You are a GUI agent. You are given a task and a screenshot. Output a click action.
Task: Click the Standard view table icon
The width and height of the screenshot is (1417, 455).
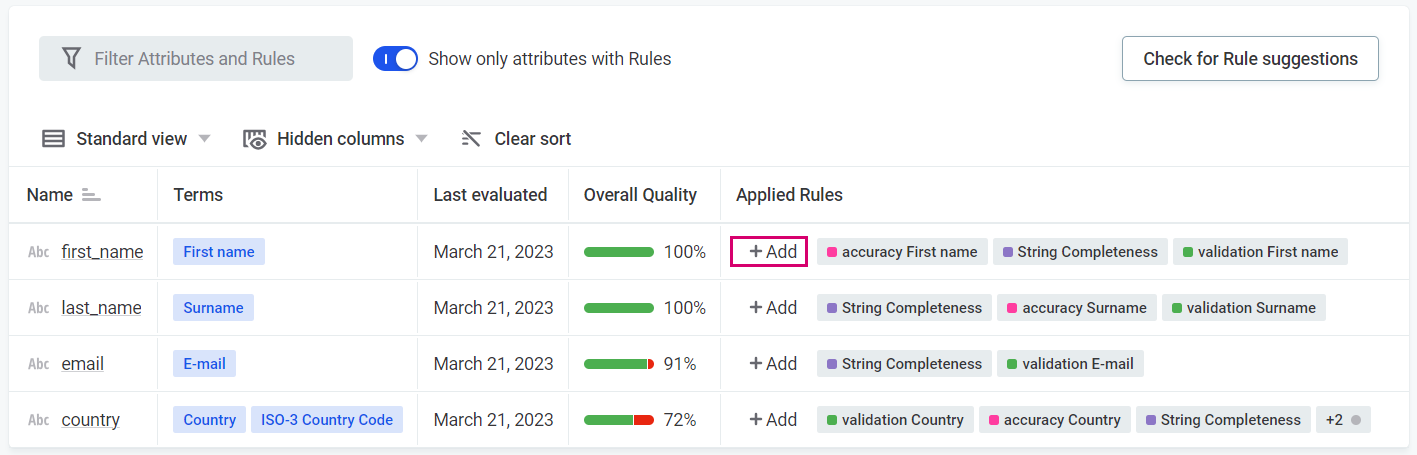(53, 139)
